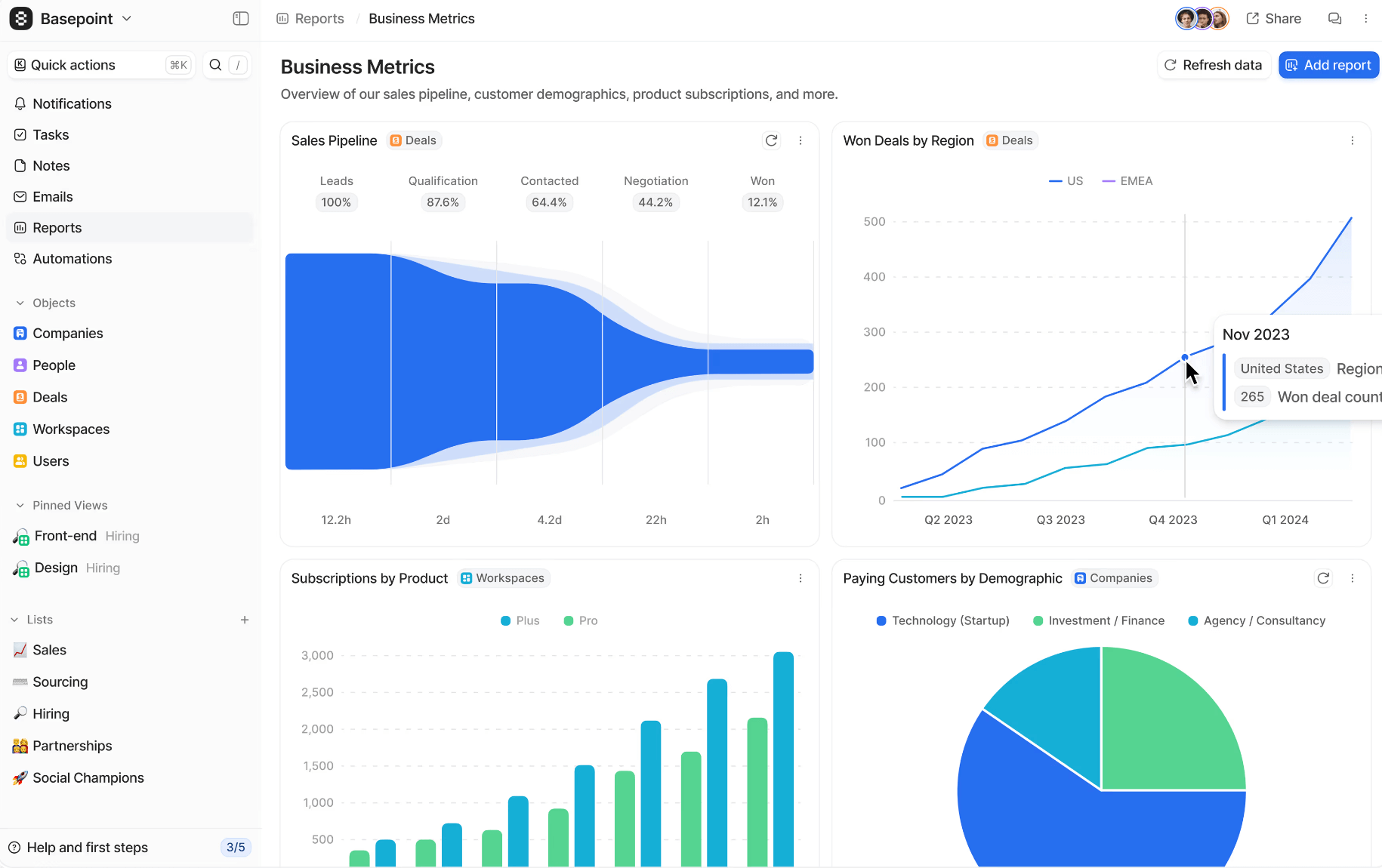The height and width of the screenshot is (868, 1382).
Task: Click the 3/5 progress badge
Action: [236, 848]
